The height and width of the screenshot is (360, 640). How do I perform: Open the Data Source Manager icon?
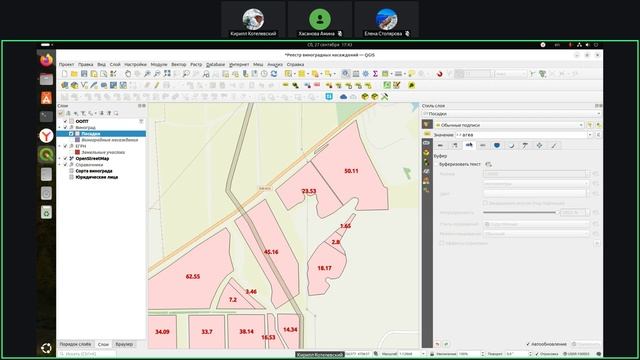pos(64,85)
